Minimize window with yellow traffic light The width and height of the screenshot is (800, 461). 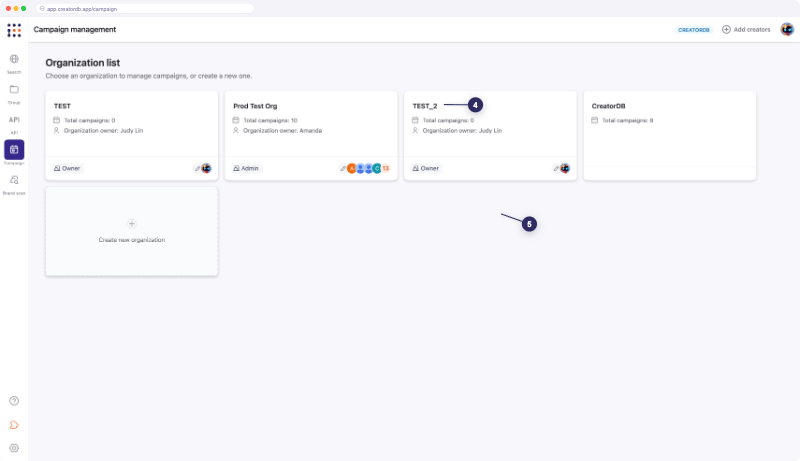coord(16,9)
